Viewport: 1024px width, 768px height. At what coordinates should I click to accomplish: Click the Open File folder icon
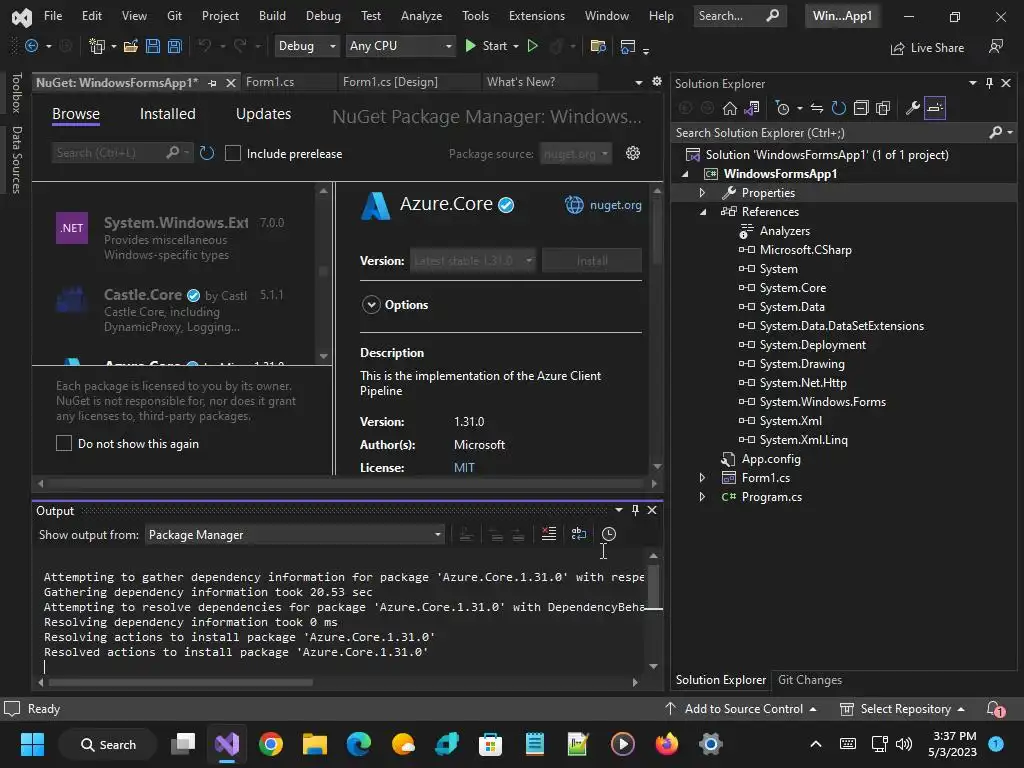click(131, 46)
